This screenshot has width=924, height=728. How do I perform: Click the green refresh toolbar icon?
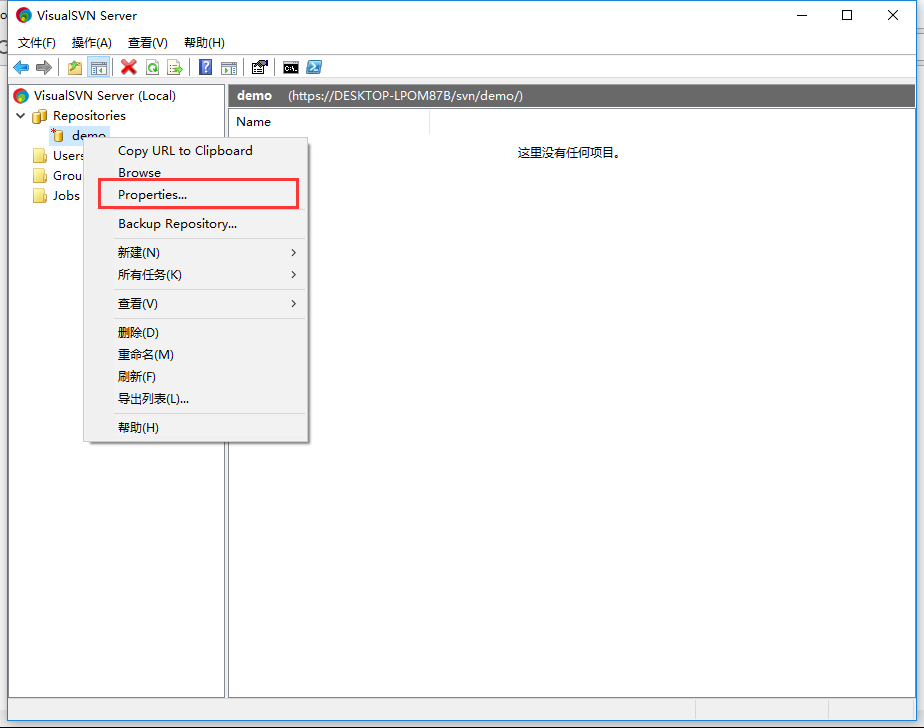(x=153, y=68)
